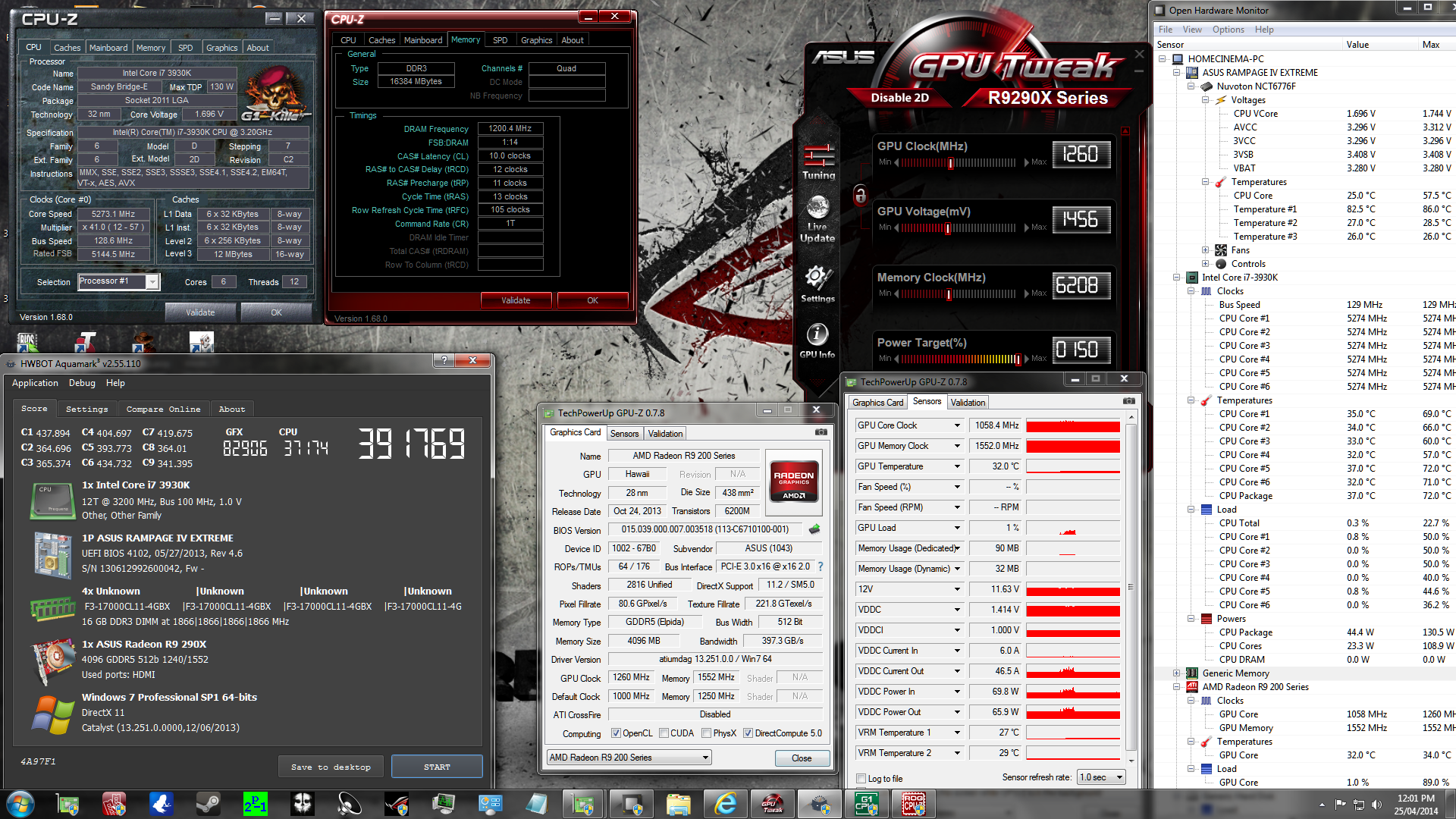Image resolution: width=1456 pixels, height=819 pixels.
Task: Click Save to desktop in HWBOT Aquamark
Action: (x=331, y=767)
